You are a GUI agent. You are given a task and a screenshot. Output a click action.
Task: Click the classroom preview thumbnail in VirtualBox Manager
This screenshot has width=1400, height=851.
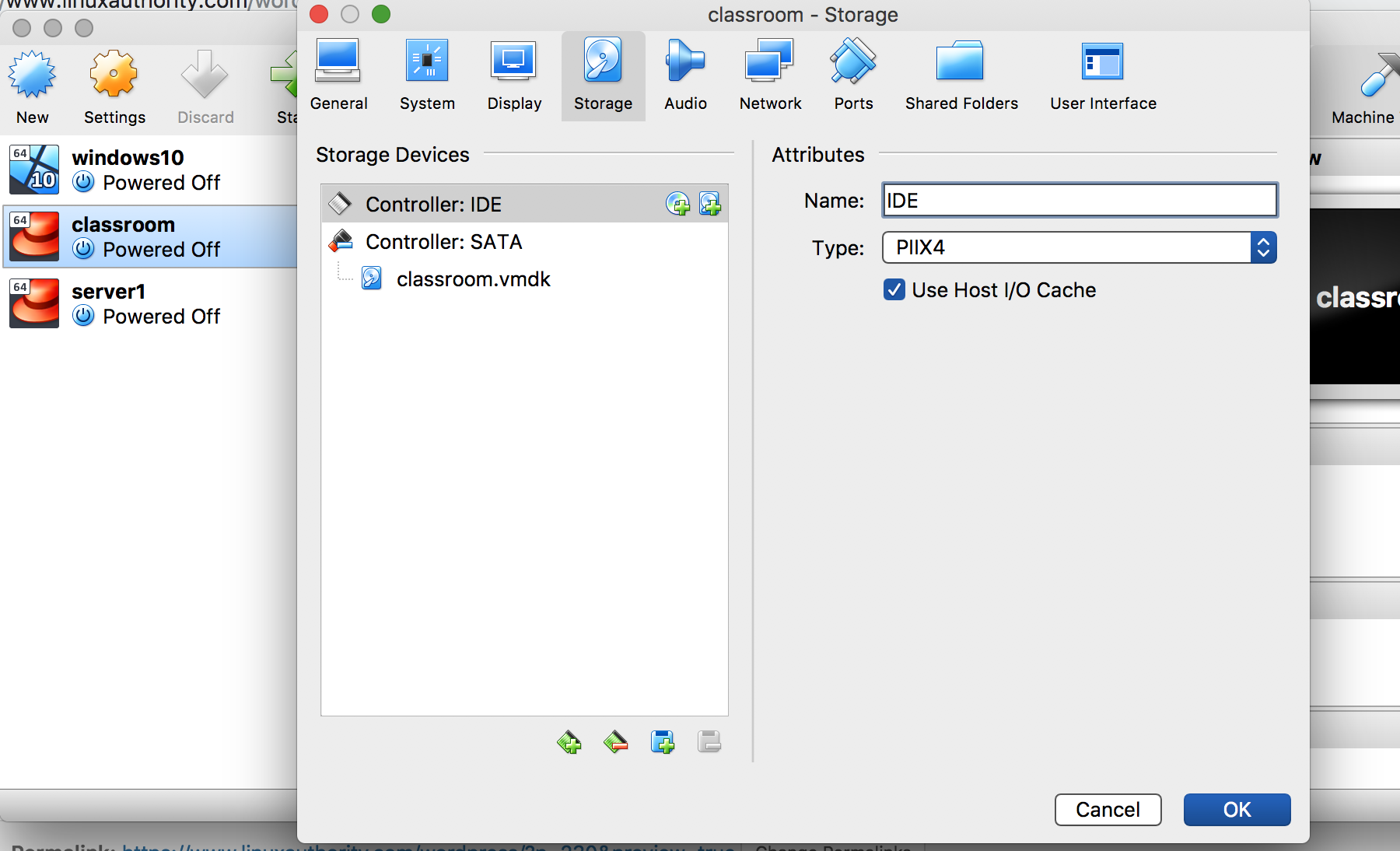coord(1355,296)
